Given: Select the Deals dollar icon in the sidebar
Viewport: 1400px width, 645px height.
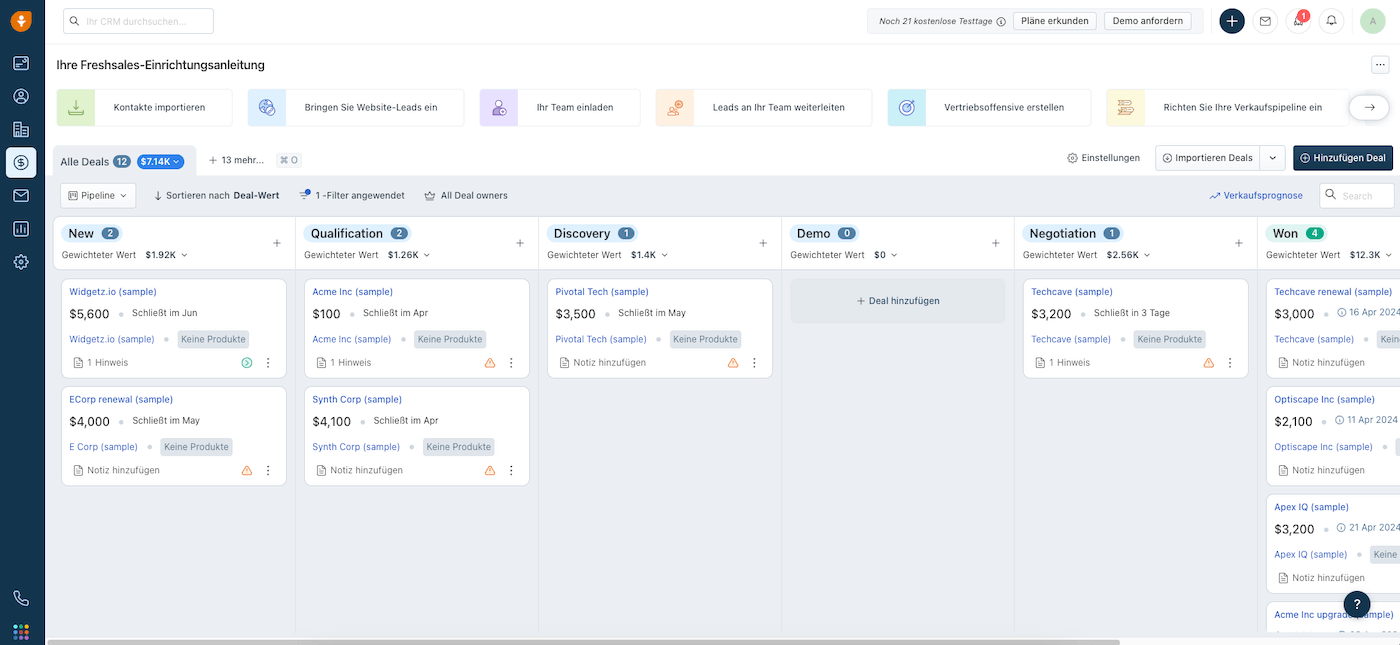Looking at the screenshot, I should (x=21, y=162).
